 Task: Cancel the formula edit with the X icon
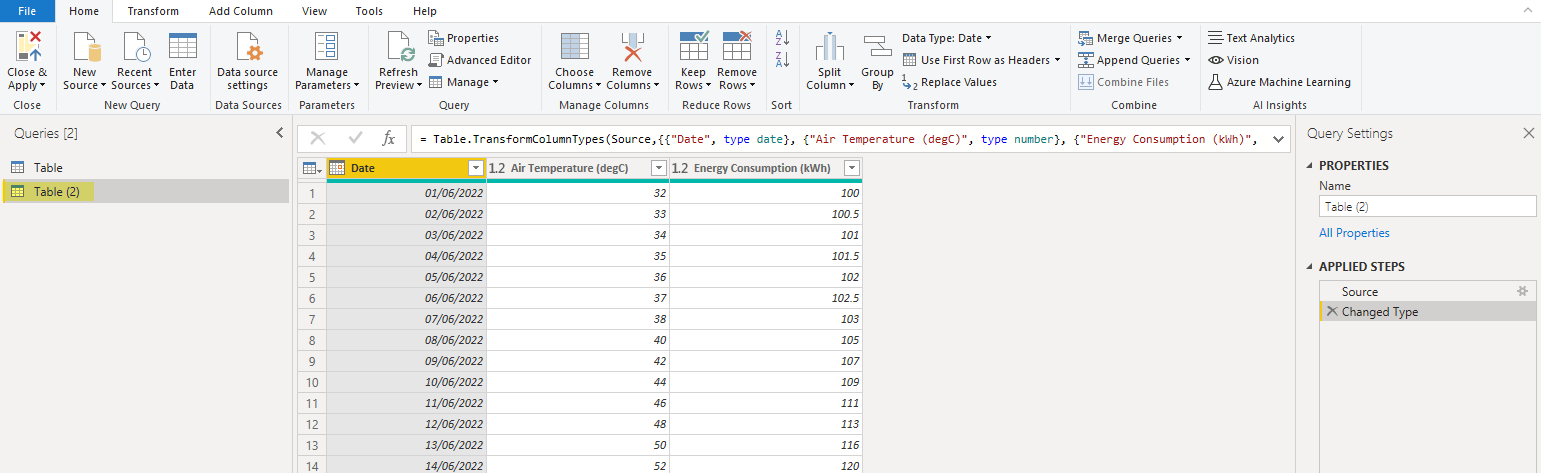(318, 139)
